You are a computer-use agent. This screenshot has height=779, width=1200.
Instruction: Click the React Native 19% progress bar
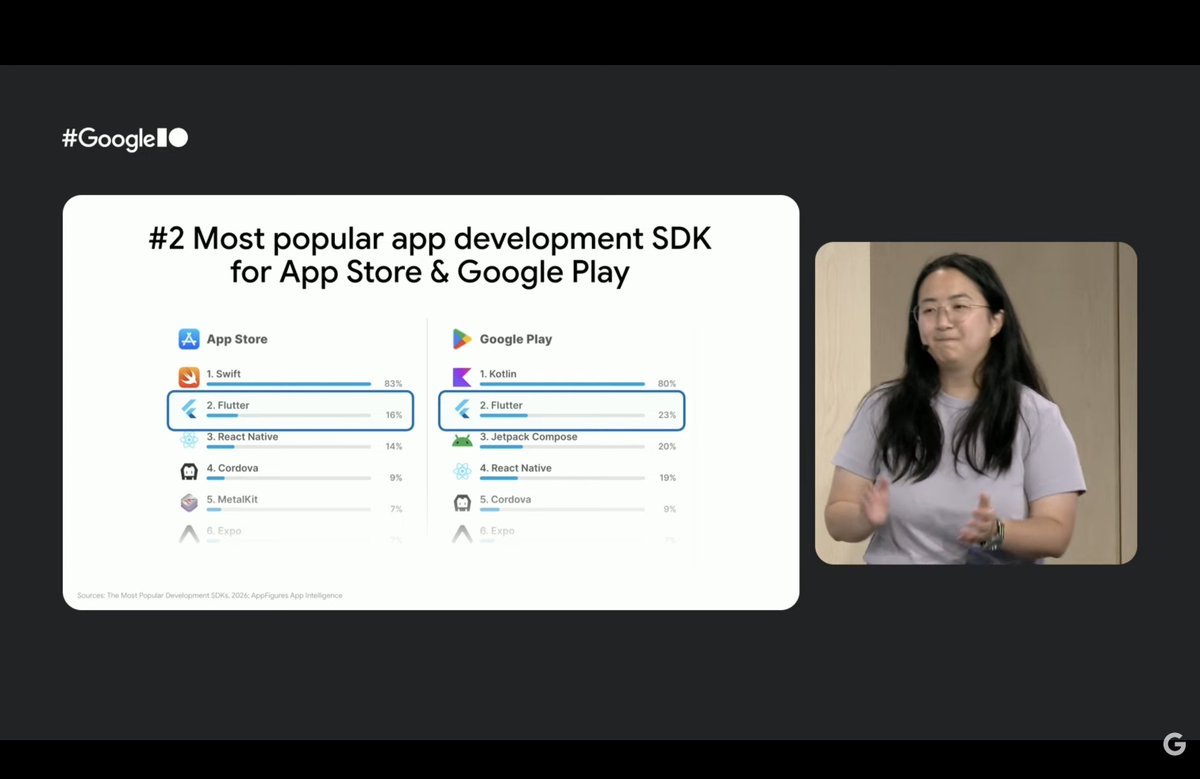click(562, 478)
